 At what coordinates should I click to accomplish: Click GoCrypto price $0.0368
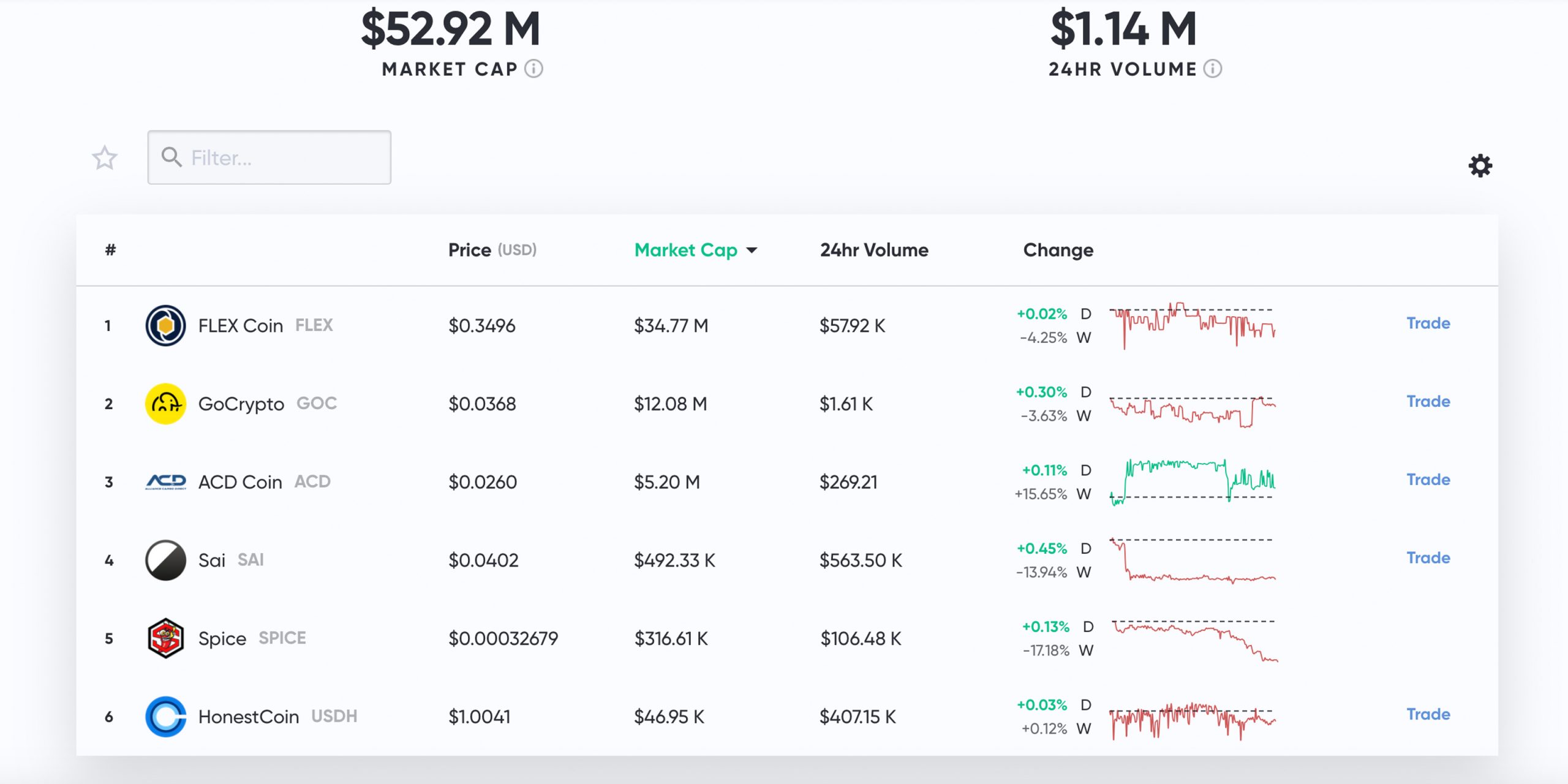(482, 404)
